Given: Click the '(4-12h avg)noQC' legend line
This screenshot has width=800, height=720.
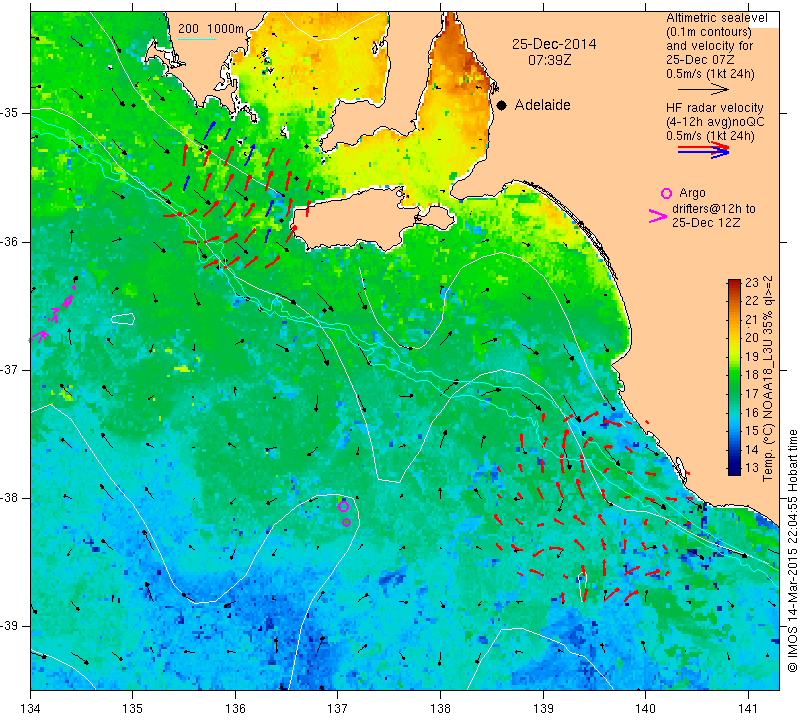Looking at the screenshot, I should pos(715,122).
